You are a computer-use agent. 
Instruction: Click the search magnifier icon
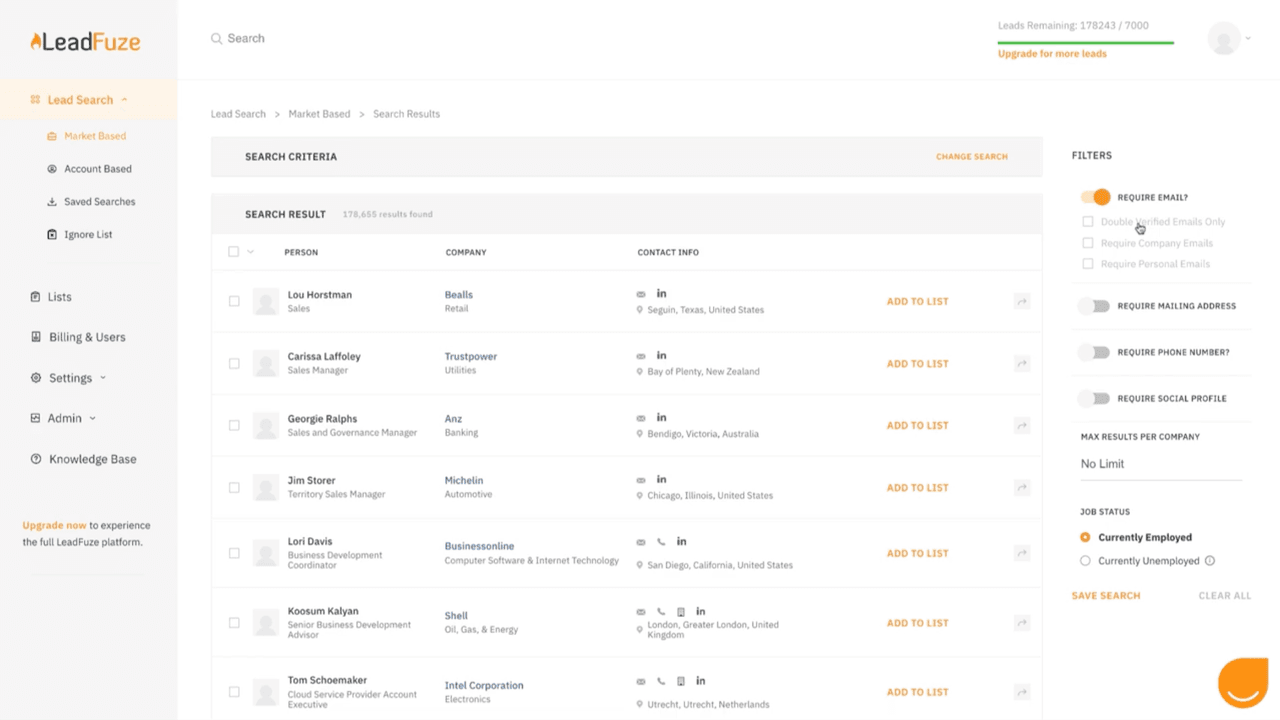pyautogui.click(x=216, y=39)
